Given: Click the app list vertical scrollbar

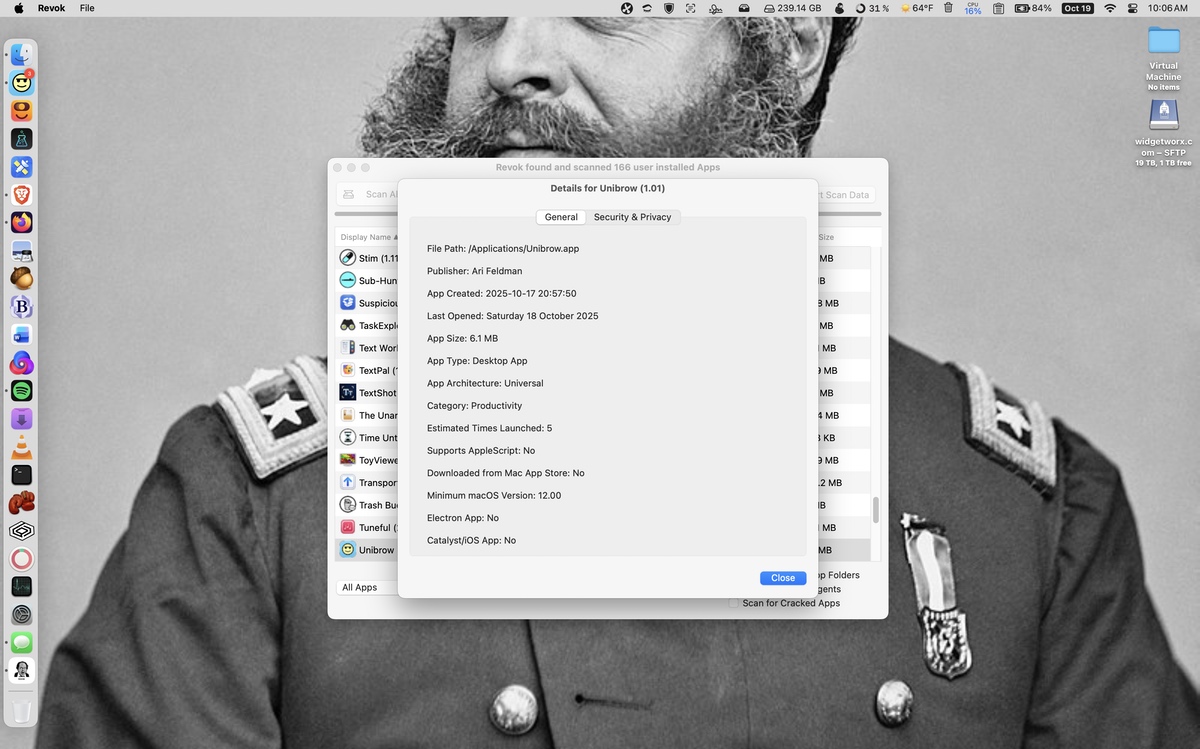Looking at the screenshot, I should (876, 510).
